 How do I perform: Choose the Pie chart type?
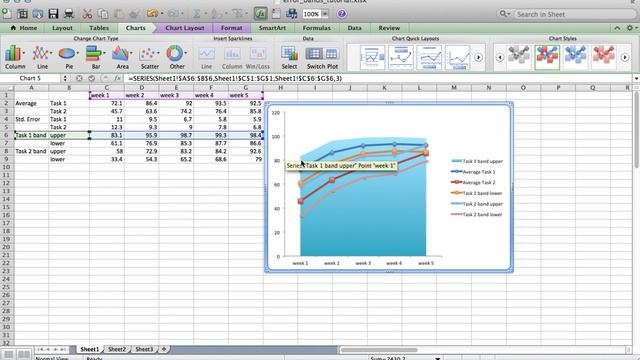tap(69, 57)
